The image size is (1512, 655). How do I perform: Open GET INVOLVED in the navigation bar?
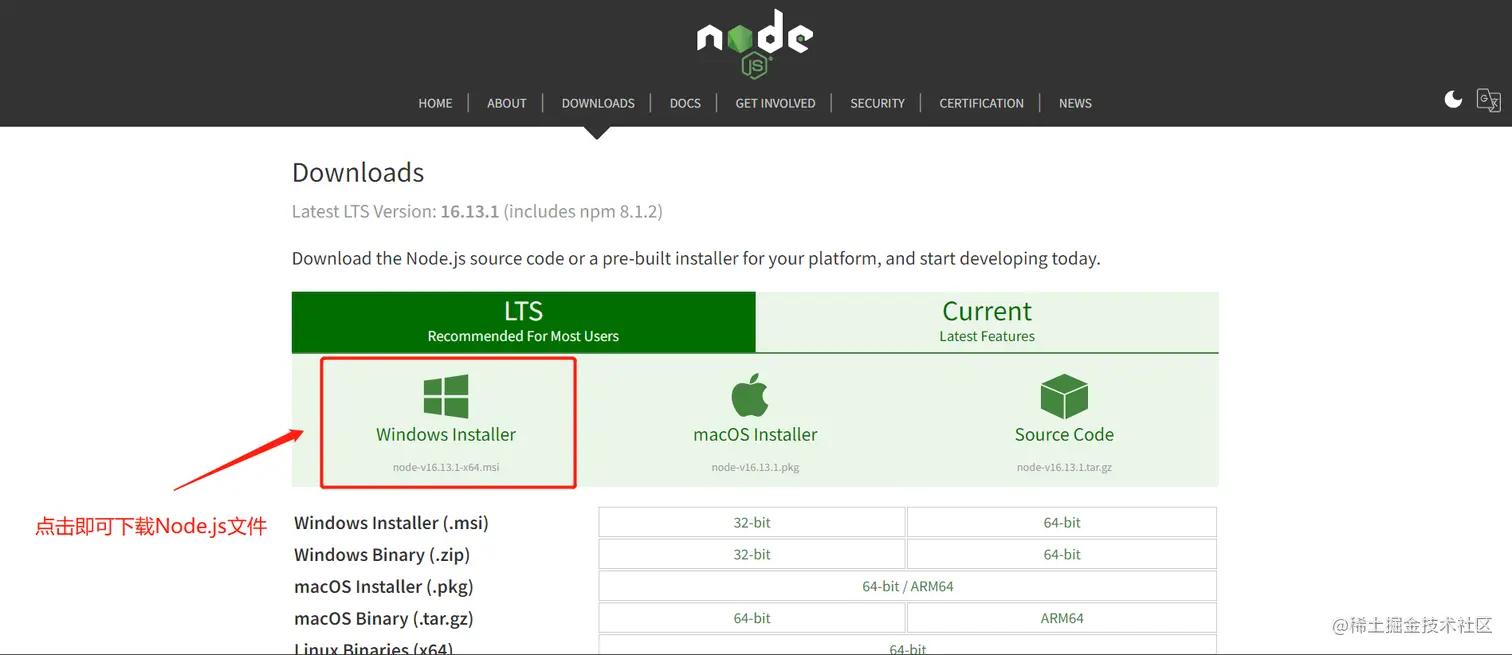[x=775, y=103]
